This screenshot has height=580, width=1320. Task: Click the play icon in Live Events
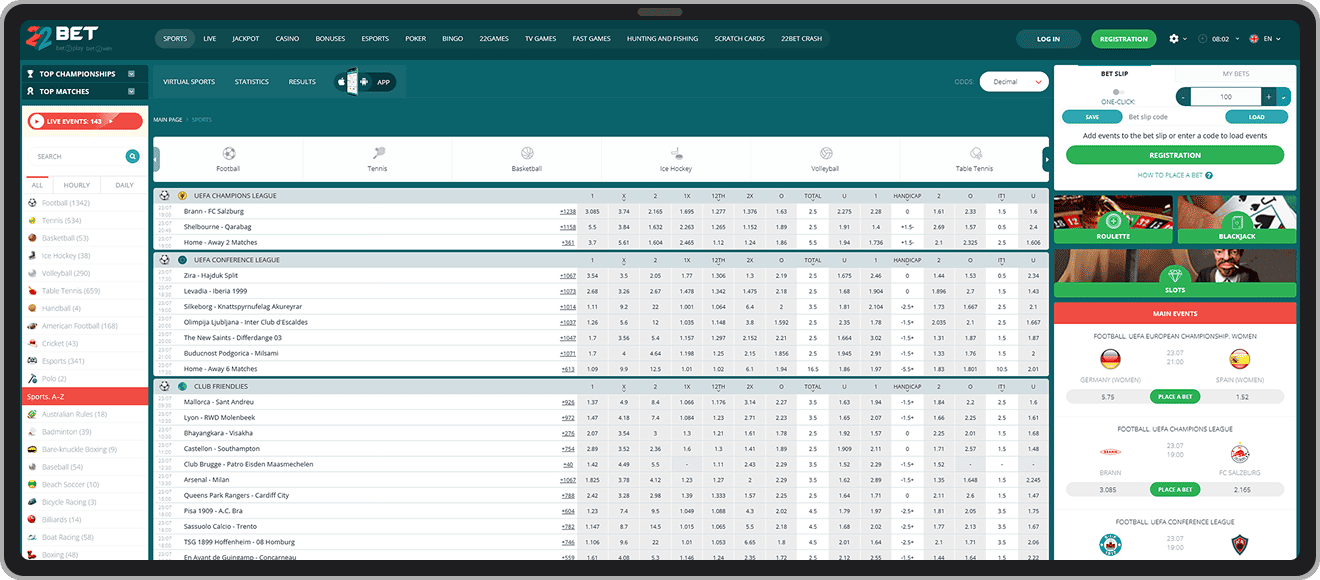[37, 121]
